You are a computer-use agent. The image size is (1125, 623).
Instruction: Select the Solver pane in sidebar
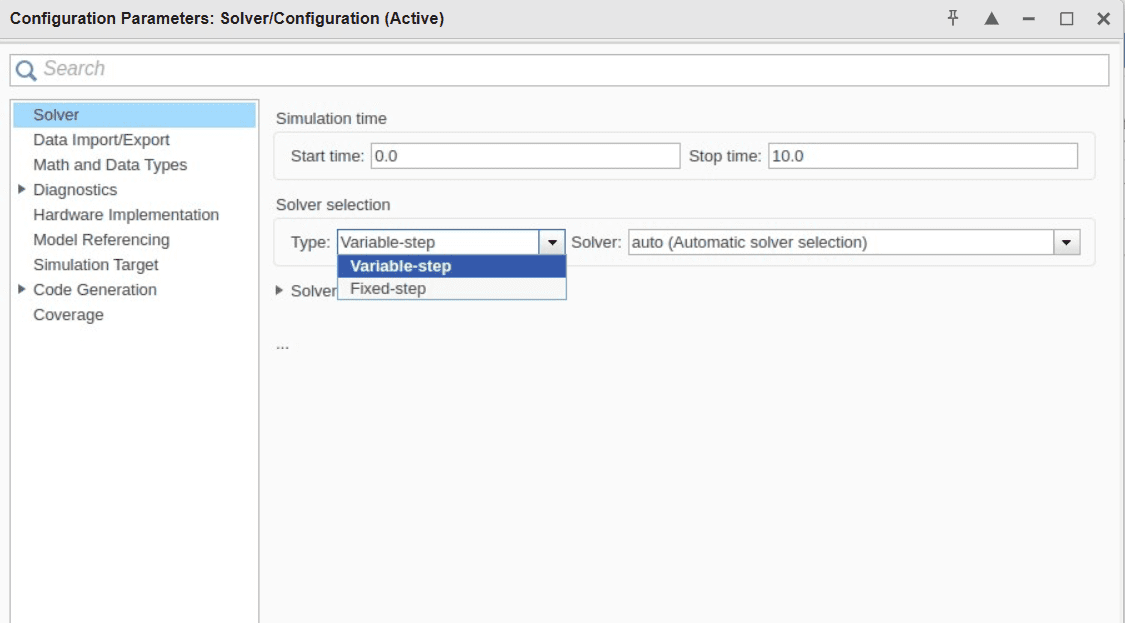coord(56,115)
